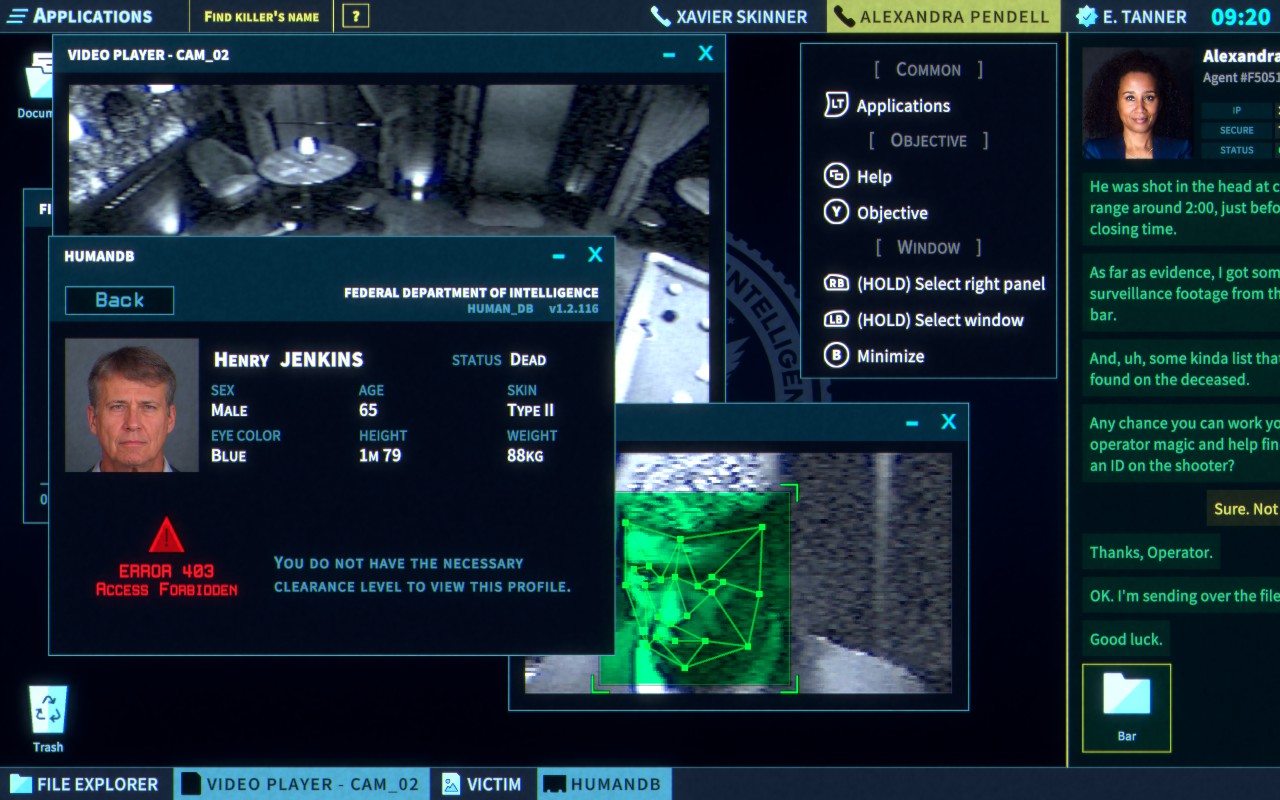Click the B Minimize button icon
1280x800 pixels.
tap(836, 356)
